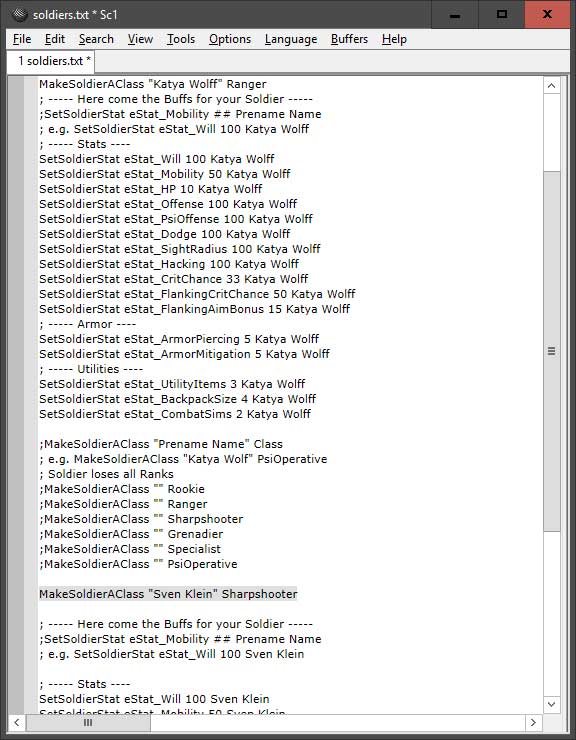The width and height of the screenshot is (576, 740).
Task: Select the 1 soldiers.txt tab
Action: tap(51, 61)
